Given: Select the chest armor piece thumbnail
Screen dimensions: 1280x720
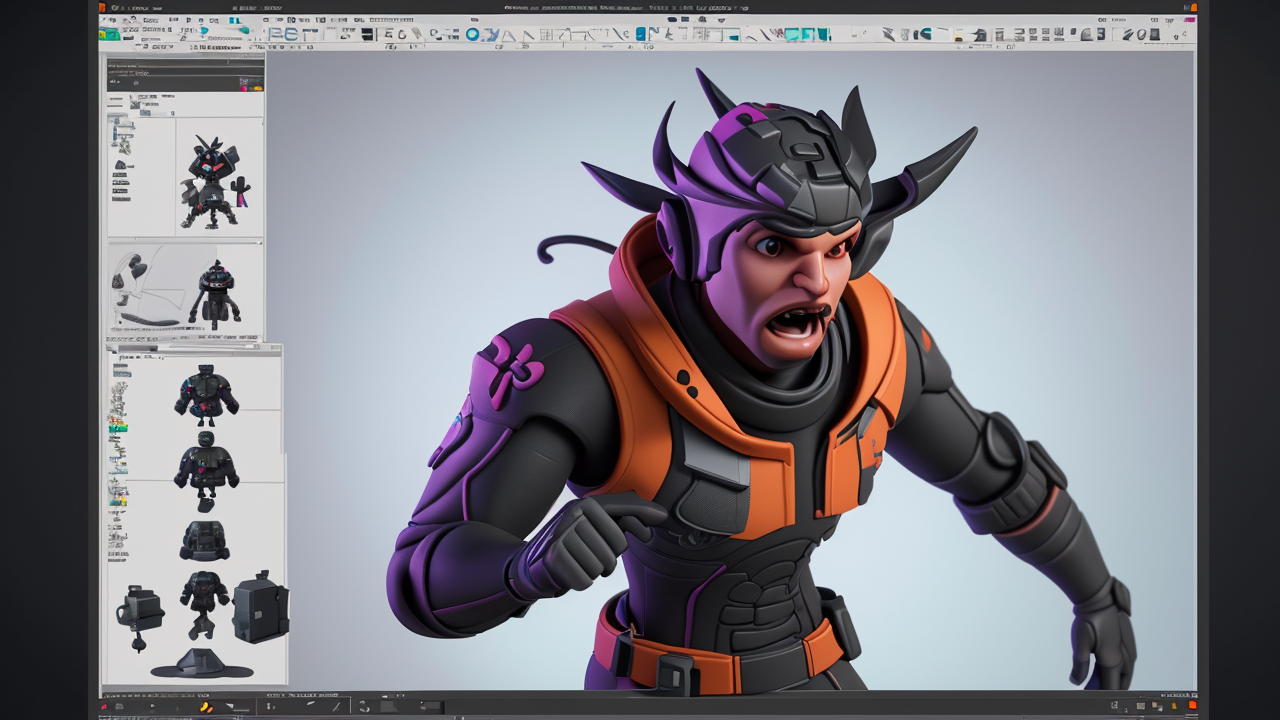Looking at the screenshot, I should coord(205,541).
